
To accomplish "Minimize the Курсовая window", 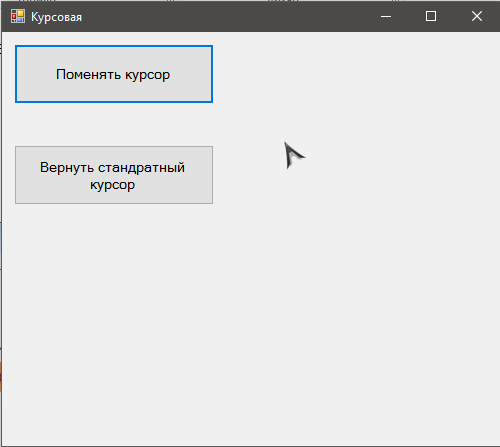I will [386, 16].
